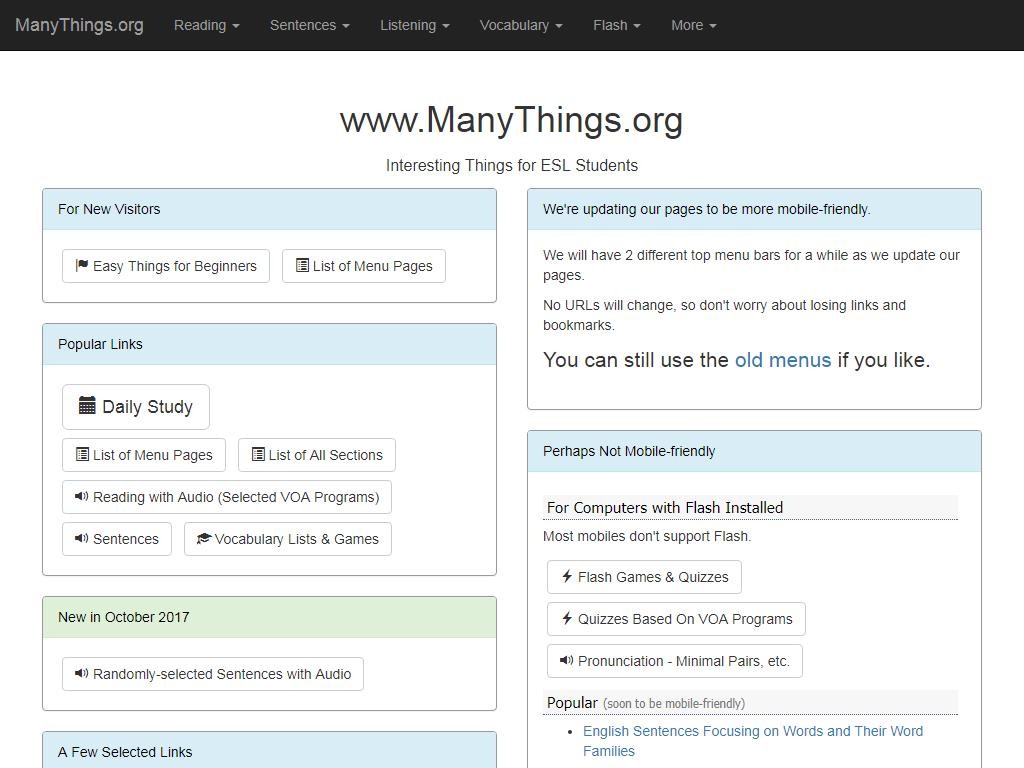
Task: Click the list icon on the List of Menu Pages button under Popular Links
Action: coord(82,454)
